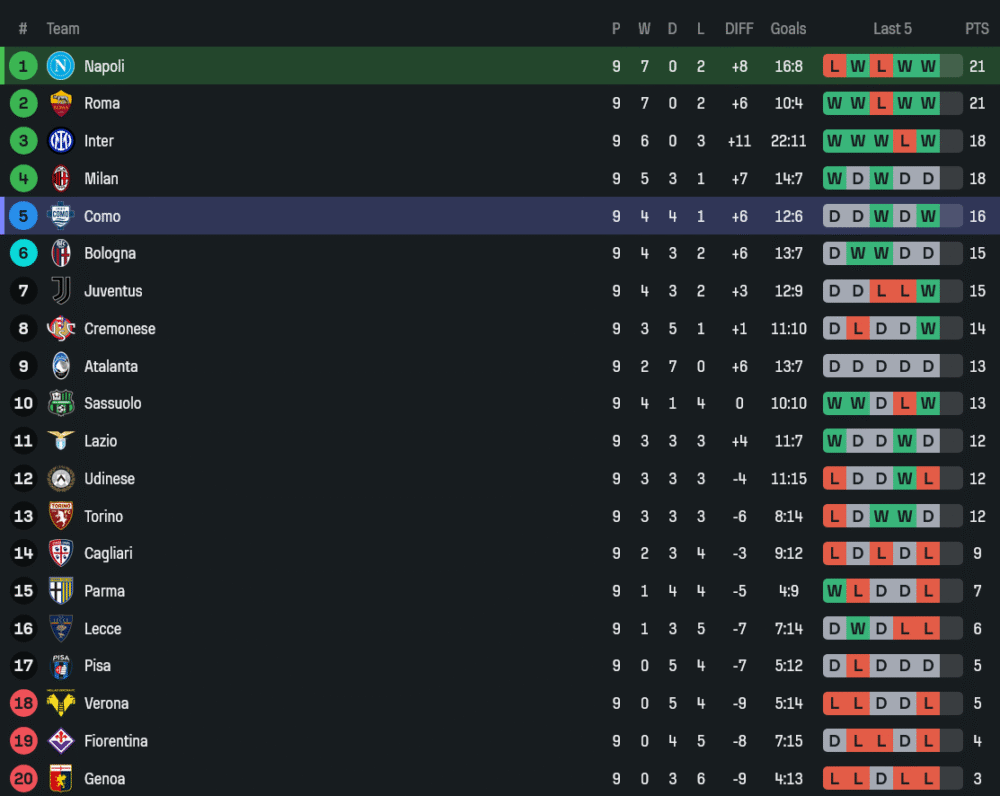Click the rank 5 position badge

(x=24, y=216)
